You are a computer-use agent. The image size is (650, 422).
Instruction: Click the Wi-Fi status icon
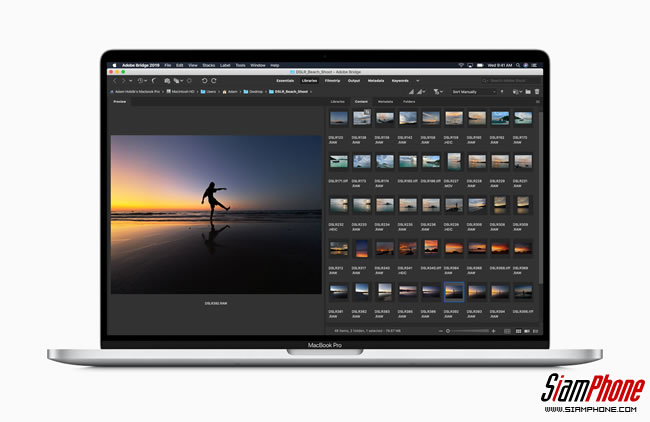coord(461,65)
